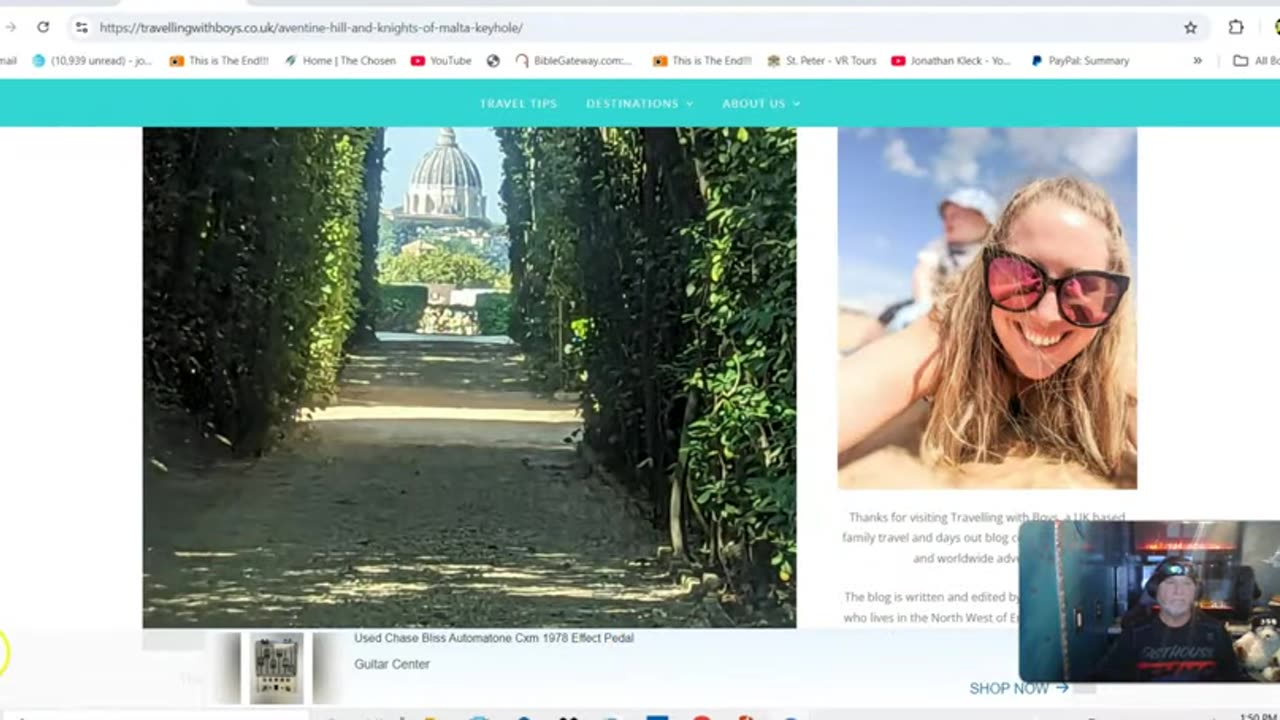Open the browser extensions puzzle icon
The width and height of the screenshot is (1280, 720).
(x=1236, y=27)
